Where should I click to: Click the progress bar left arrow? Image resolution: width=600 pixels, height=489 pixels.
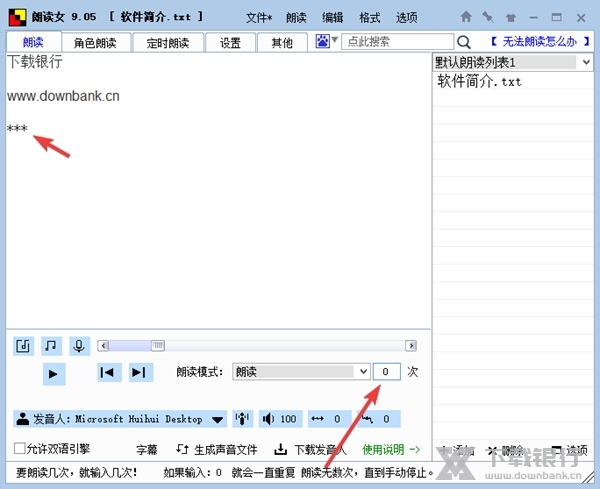point(103,346)
